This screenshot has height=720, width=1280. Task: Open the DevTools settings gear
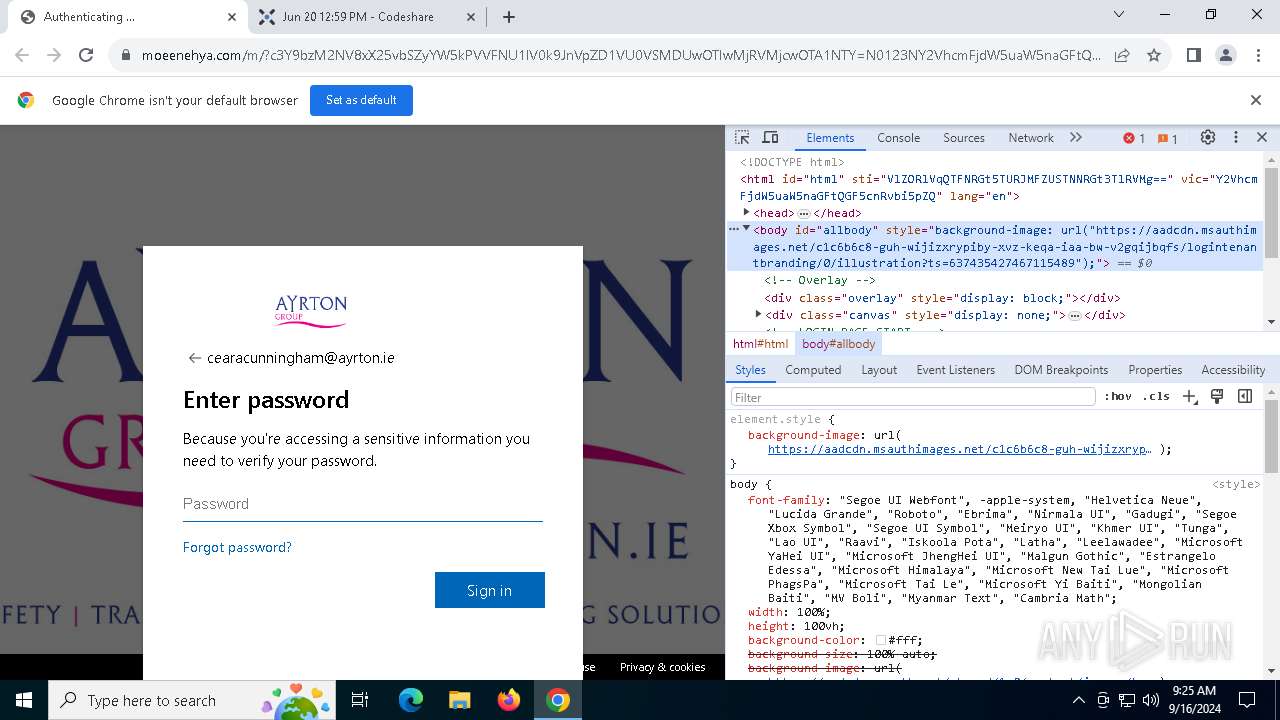pos(1208,138)
